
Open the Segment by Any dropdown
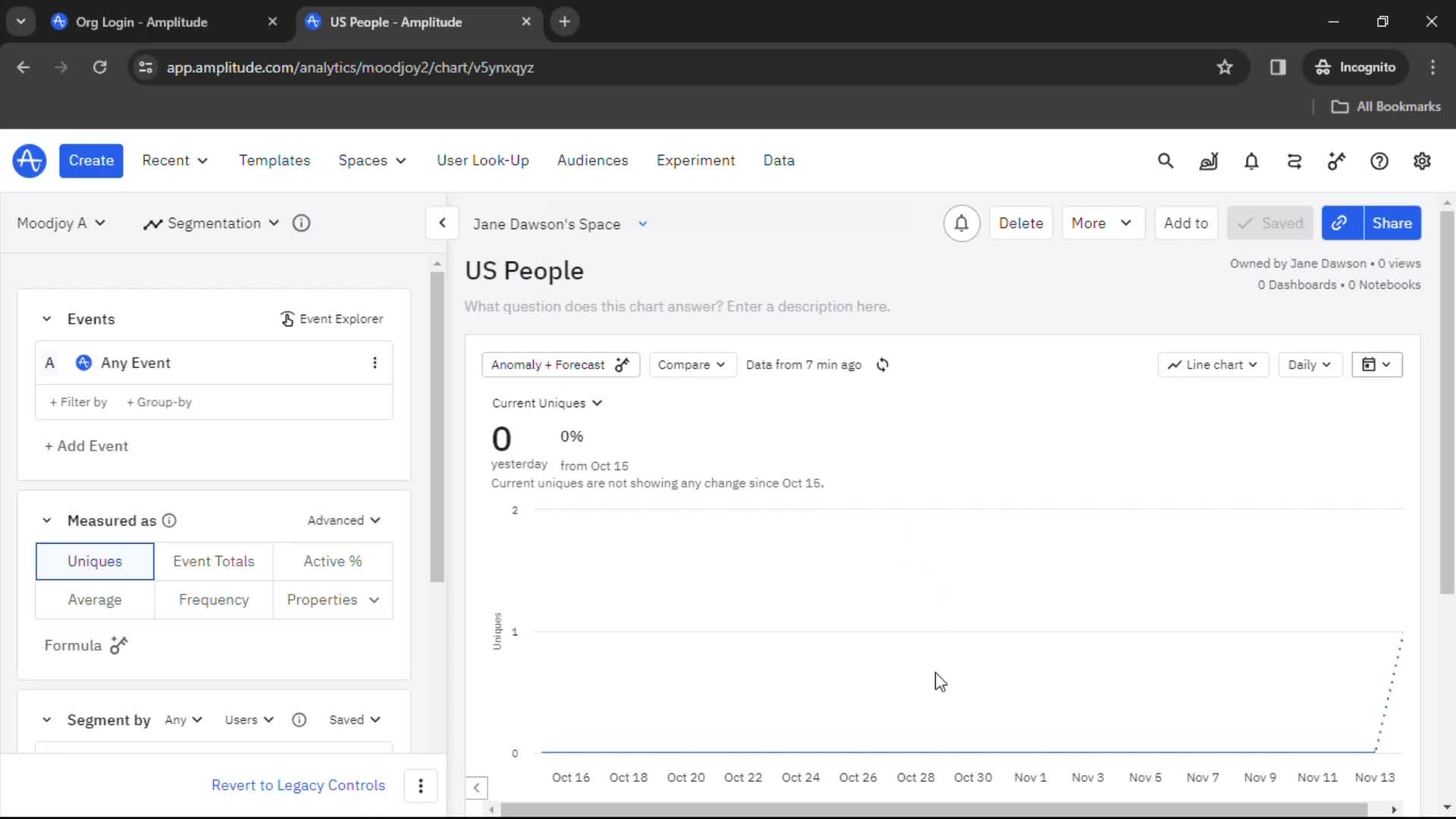coord(184,720)
